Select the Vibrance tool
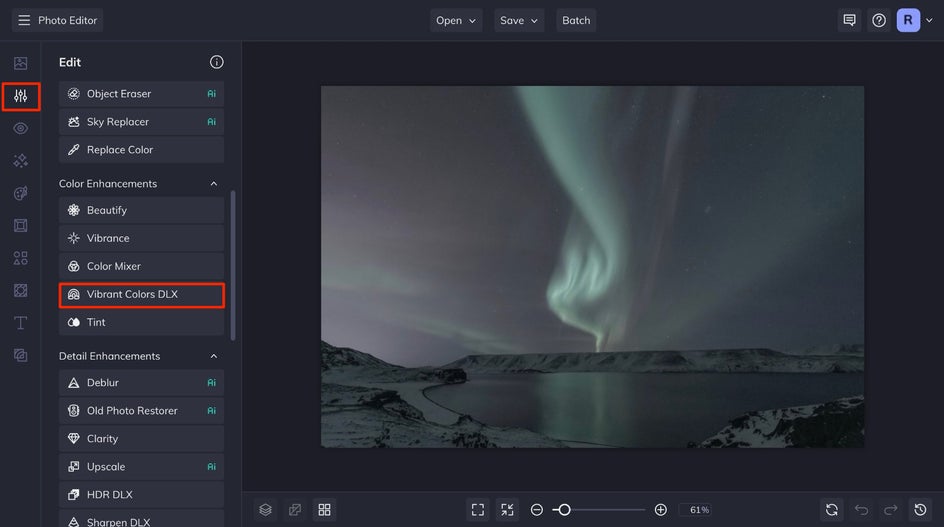The image size is (944, 527). pos(141,239)
